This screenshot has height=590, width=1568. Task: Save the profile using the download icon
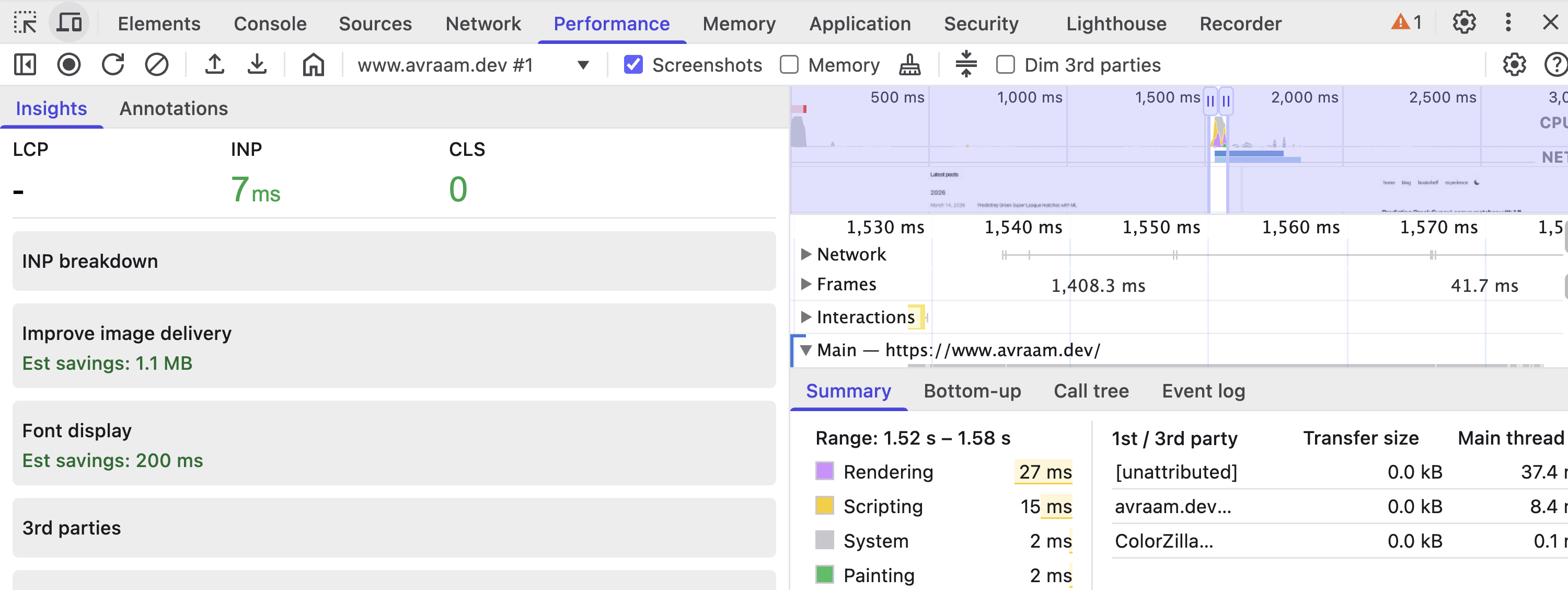point(257,64)
